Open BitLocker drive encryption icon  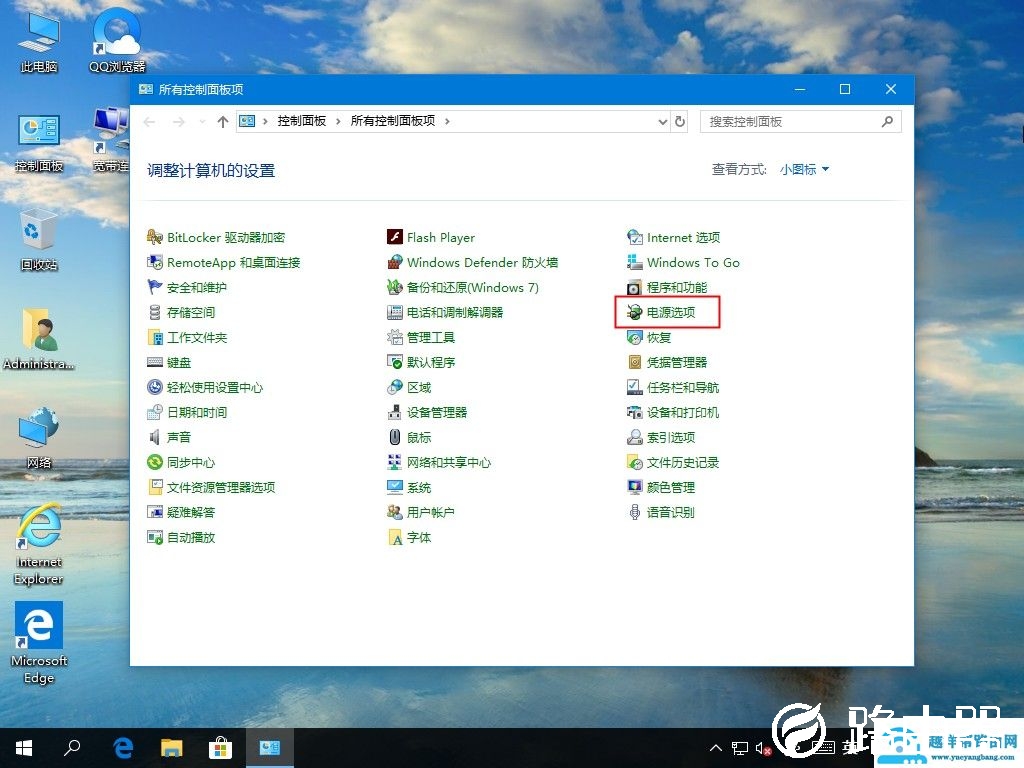point(155,237)
